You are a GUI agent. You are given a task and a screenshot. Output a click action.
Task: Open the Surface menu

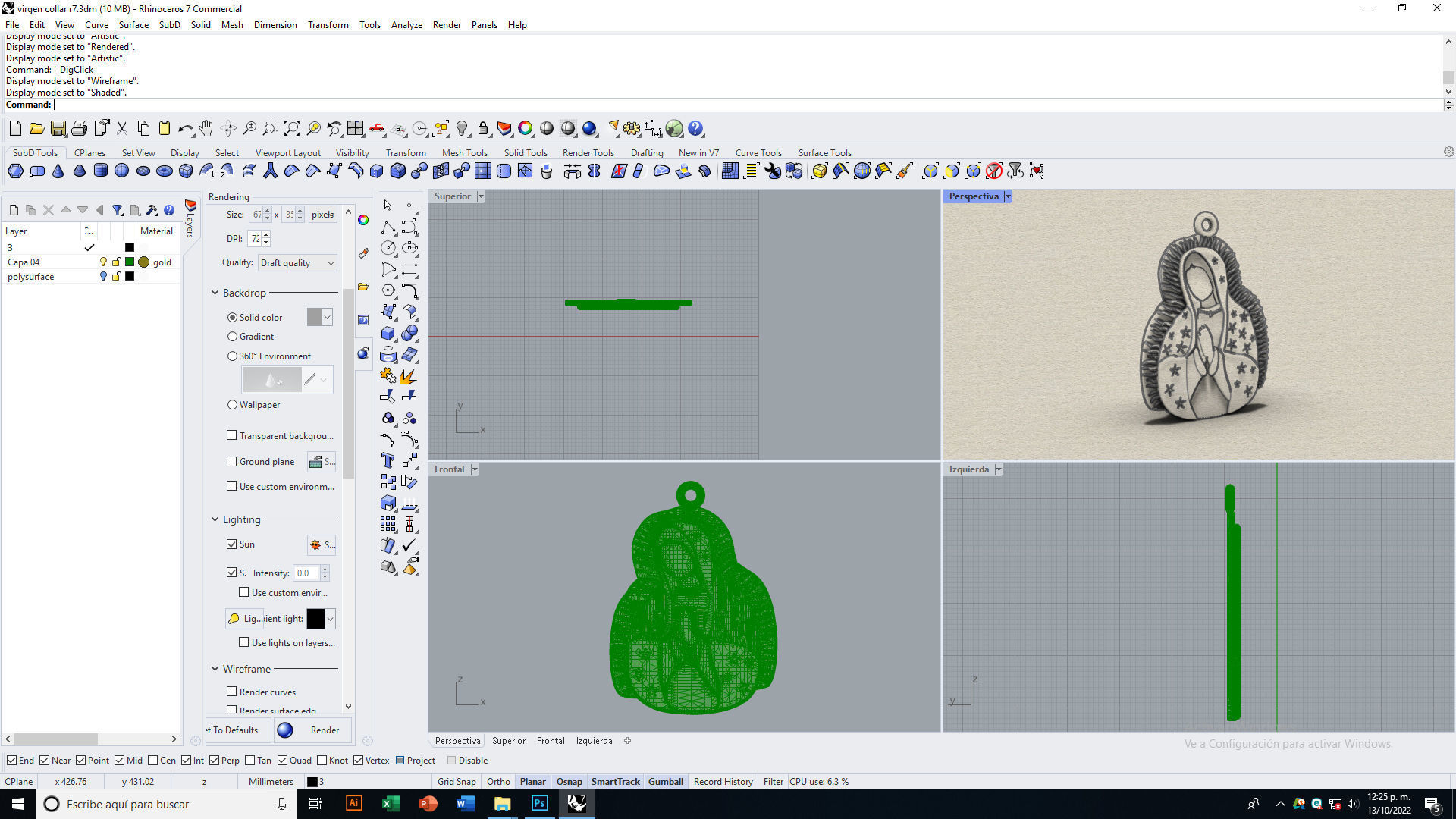click(133, 25)
